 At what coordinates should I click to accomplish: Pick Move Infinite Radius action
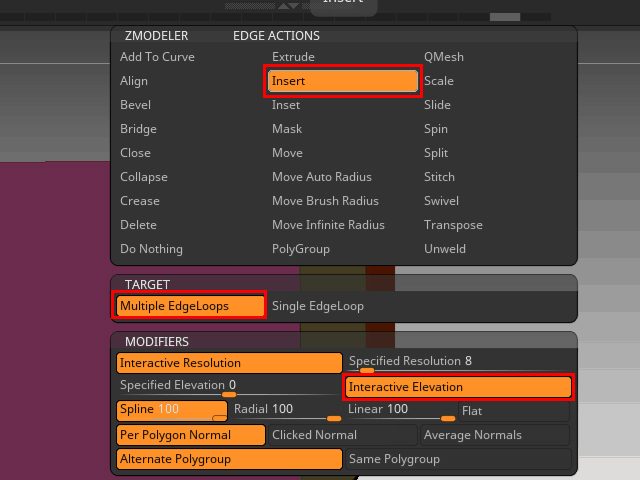point(328,225)
